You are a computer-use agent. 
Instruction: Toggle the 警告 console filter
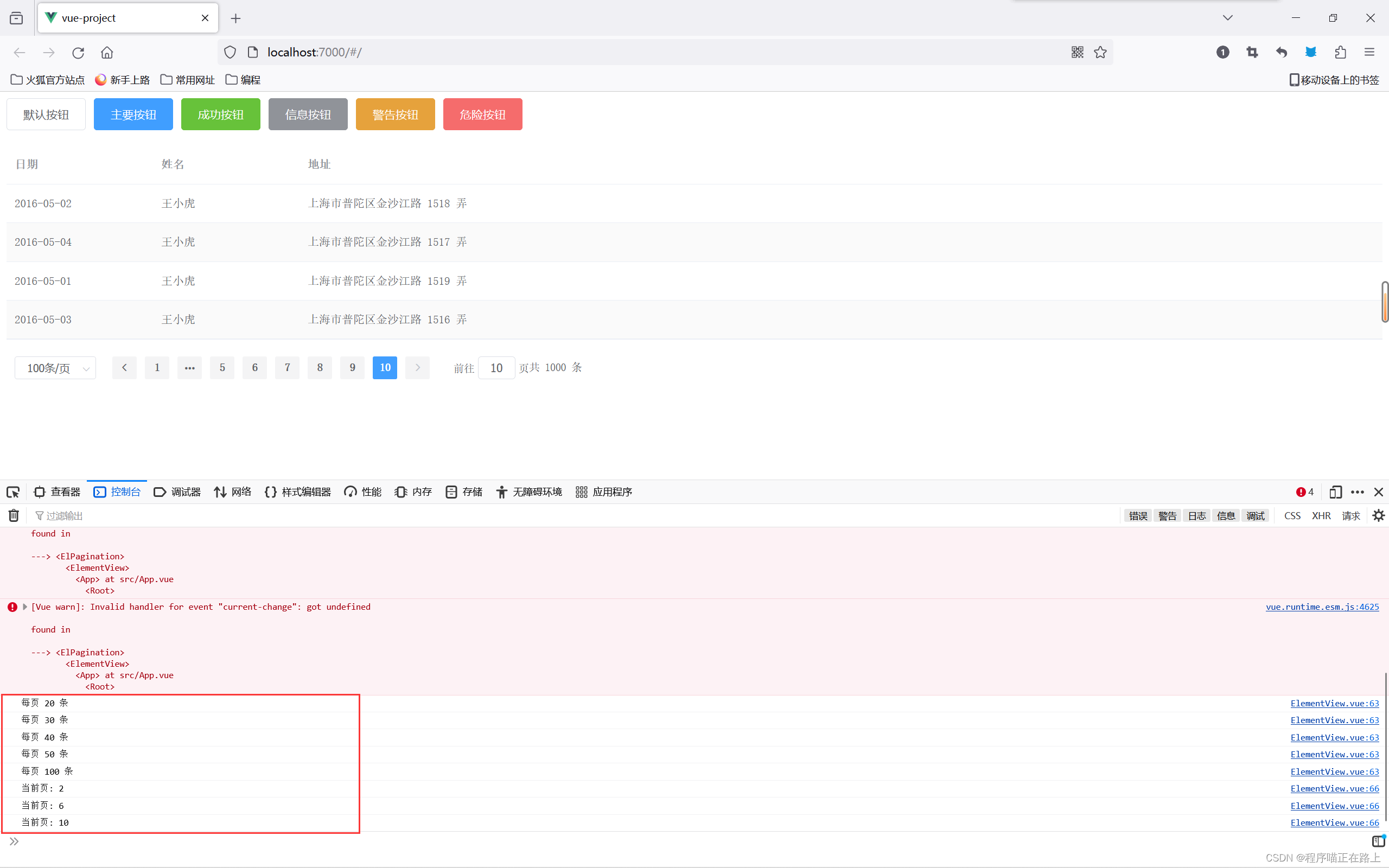click(x=1168, y=516)
